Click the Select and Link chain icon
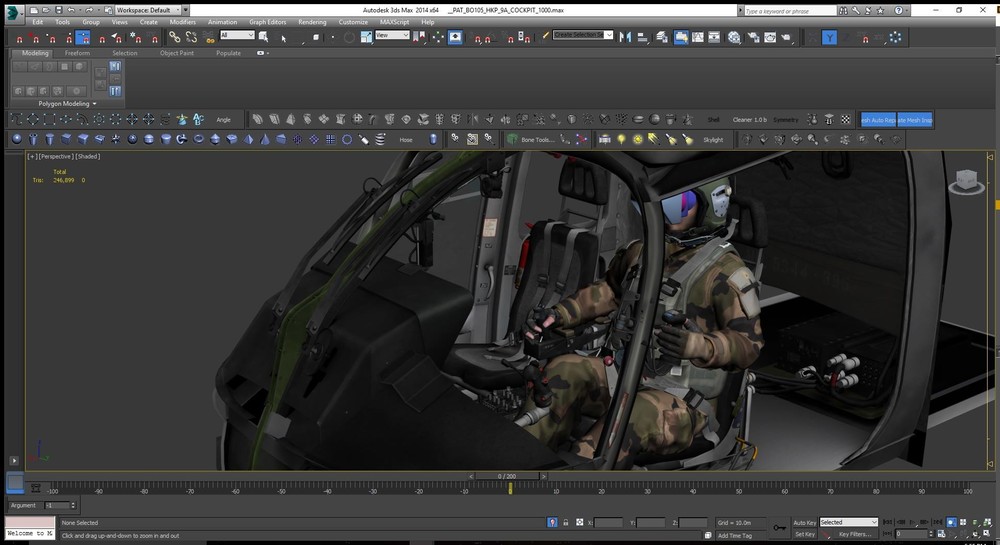The height and width of the screenshot is (545, 1000). coord(174,37)
